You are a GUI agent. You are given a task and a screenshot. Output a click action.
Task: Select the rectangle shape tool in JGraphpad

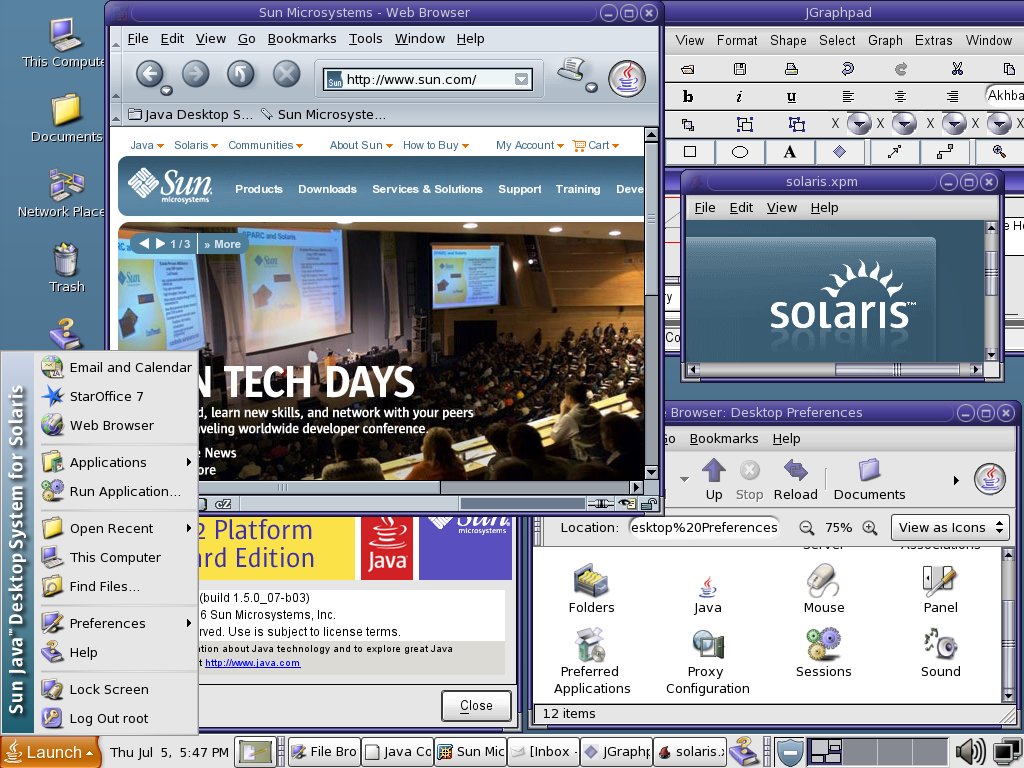tap(690, 152)
